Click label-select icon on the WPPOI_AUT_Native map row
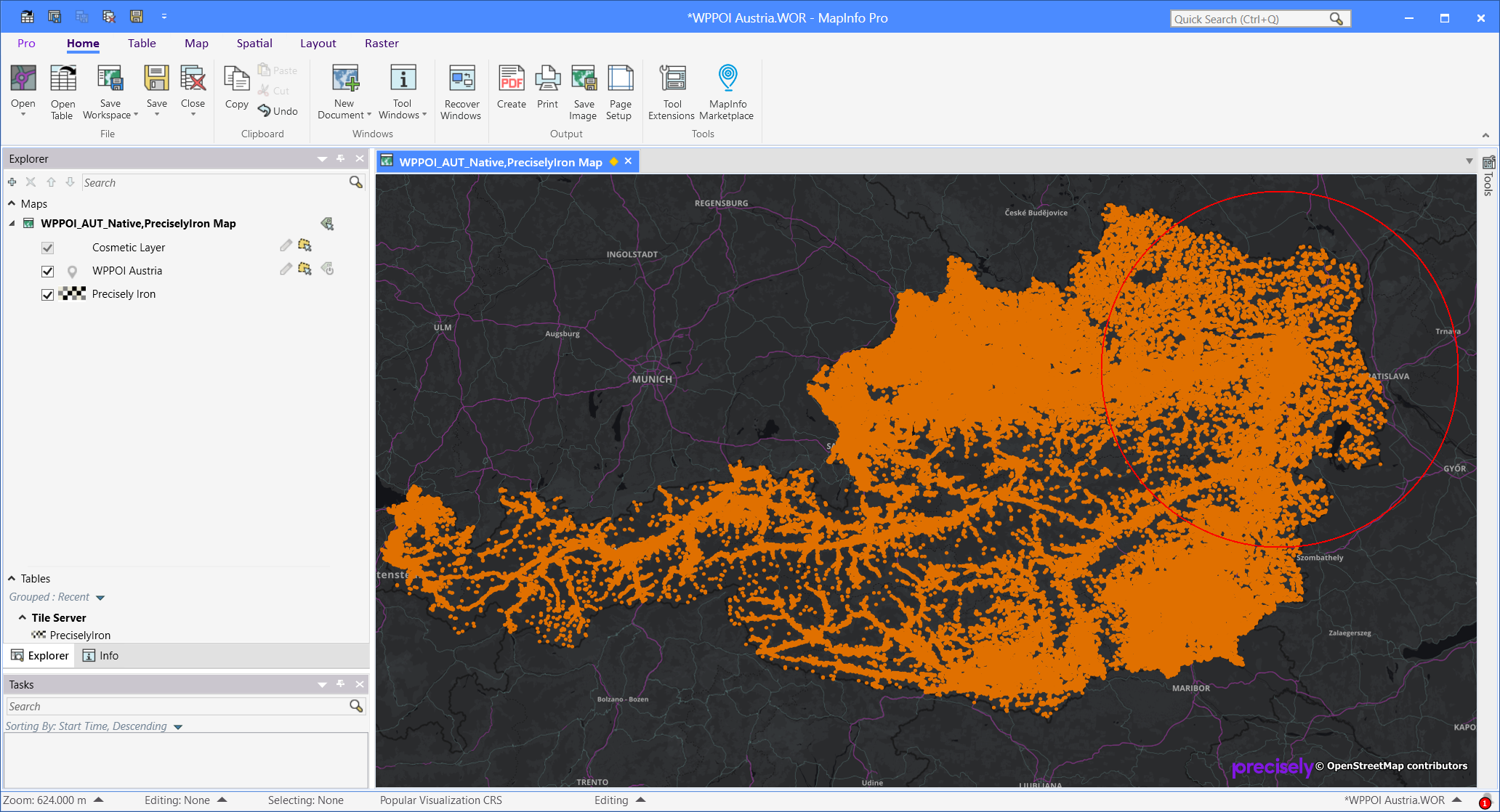Screen dimensions: 1500x812 327,224
